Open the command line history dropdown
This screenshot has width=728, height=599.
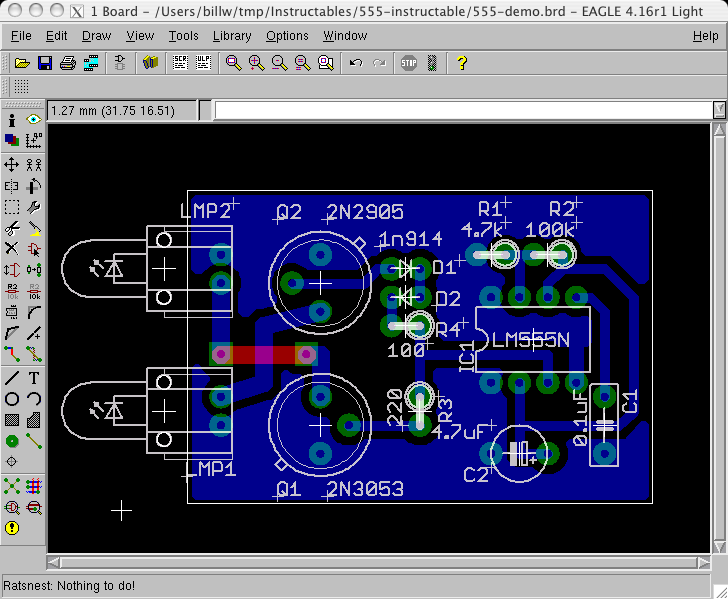(x=719, y=110)
